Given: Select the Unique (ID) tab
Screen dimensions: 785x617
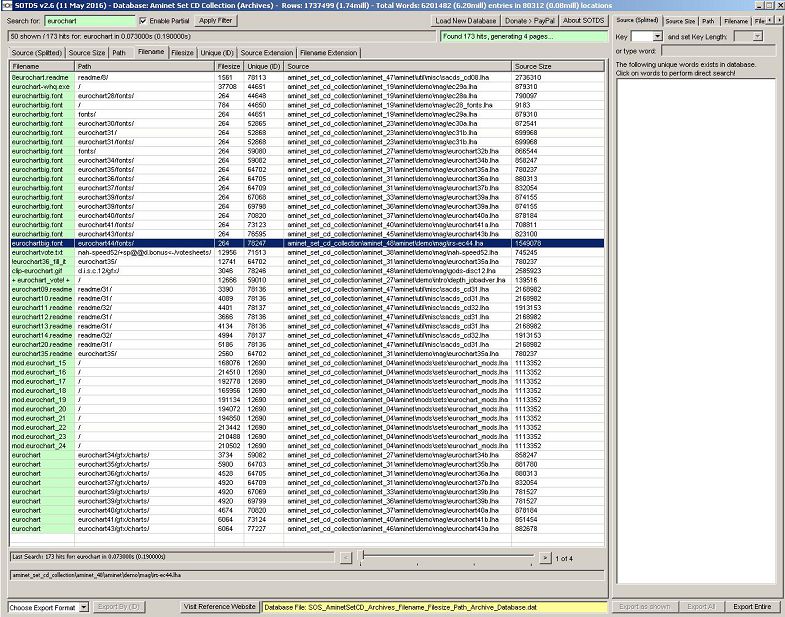Looking at the screenshot, I should click(x=217, y=52).
